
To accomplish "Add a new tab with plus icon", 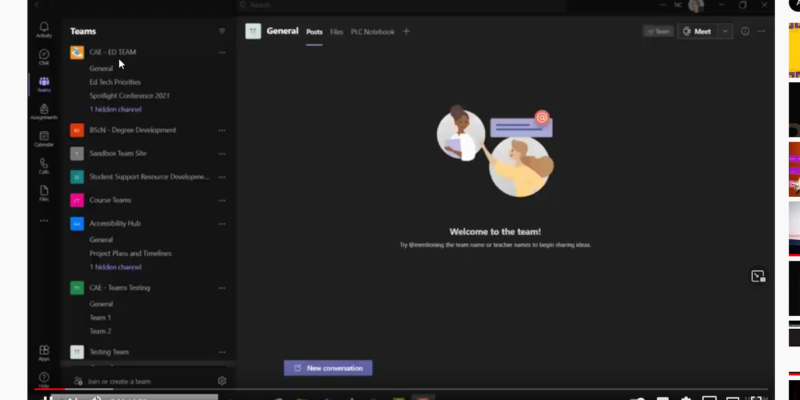I will click(x=406, y=31).
